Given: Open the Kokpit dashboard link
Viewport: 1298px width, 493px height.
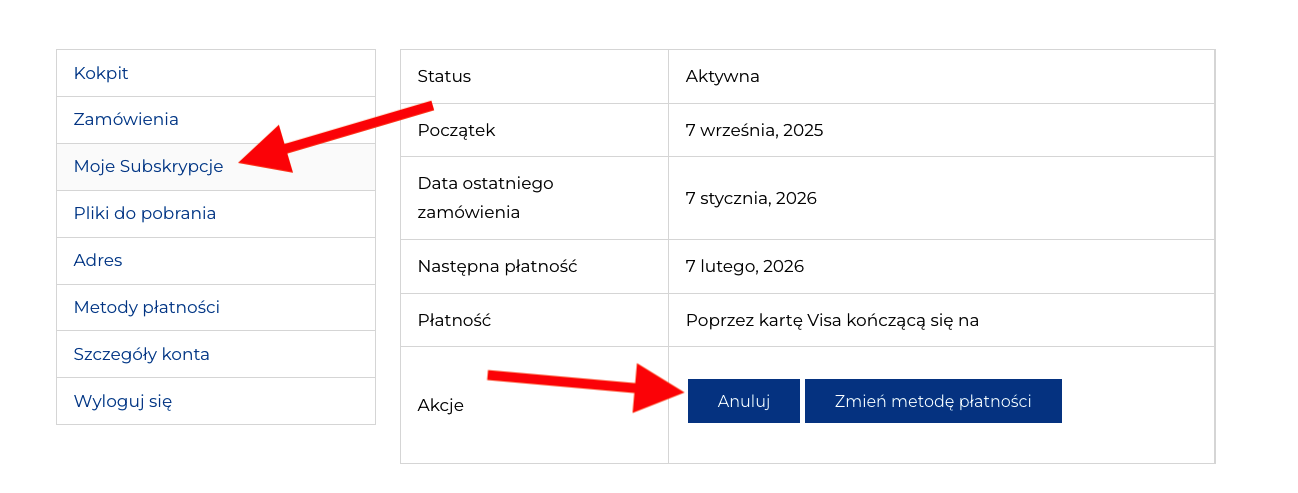Looking at the screenshot, I should coord(101,73).
